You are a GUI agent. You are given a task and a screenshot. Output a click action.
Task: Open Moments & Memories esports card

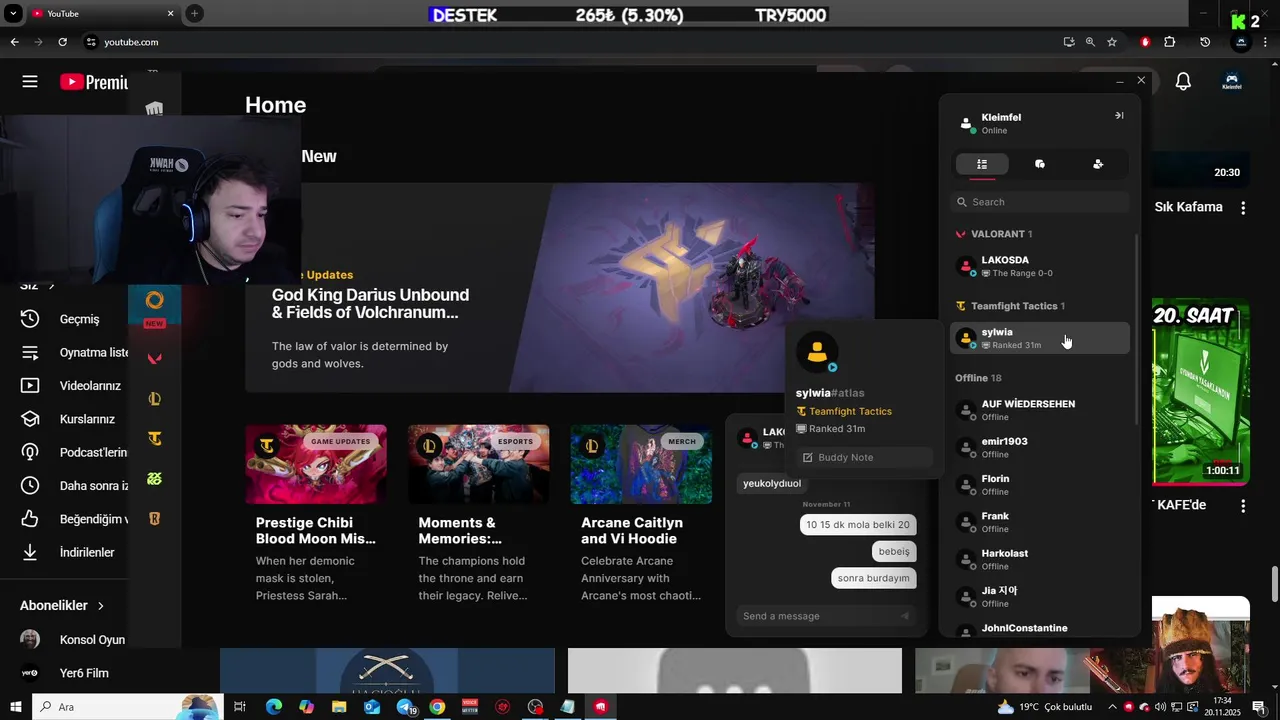[478, 514]
